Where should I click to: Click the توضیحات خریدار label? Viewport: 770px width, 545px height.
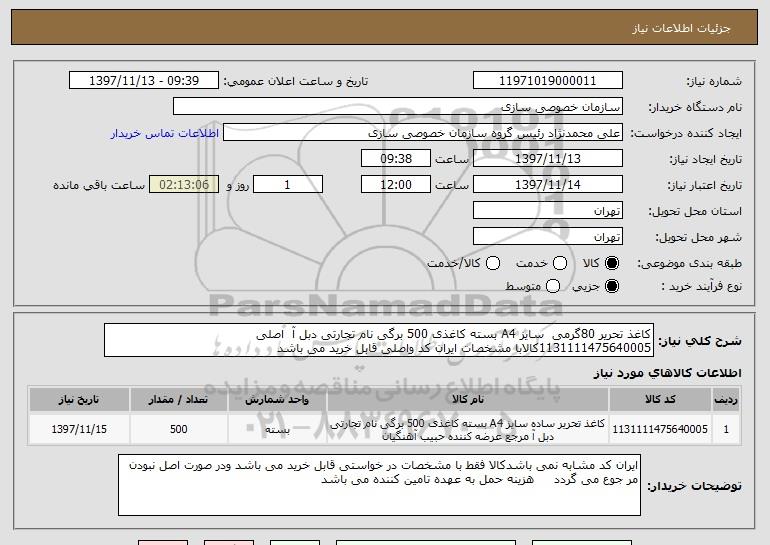[694, 486]
